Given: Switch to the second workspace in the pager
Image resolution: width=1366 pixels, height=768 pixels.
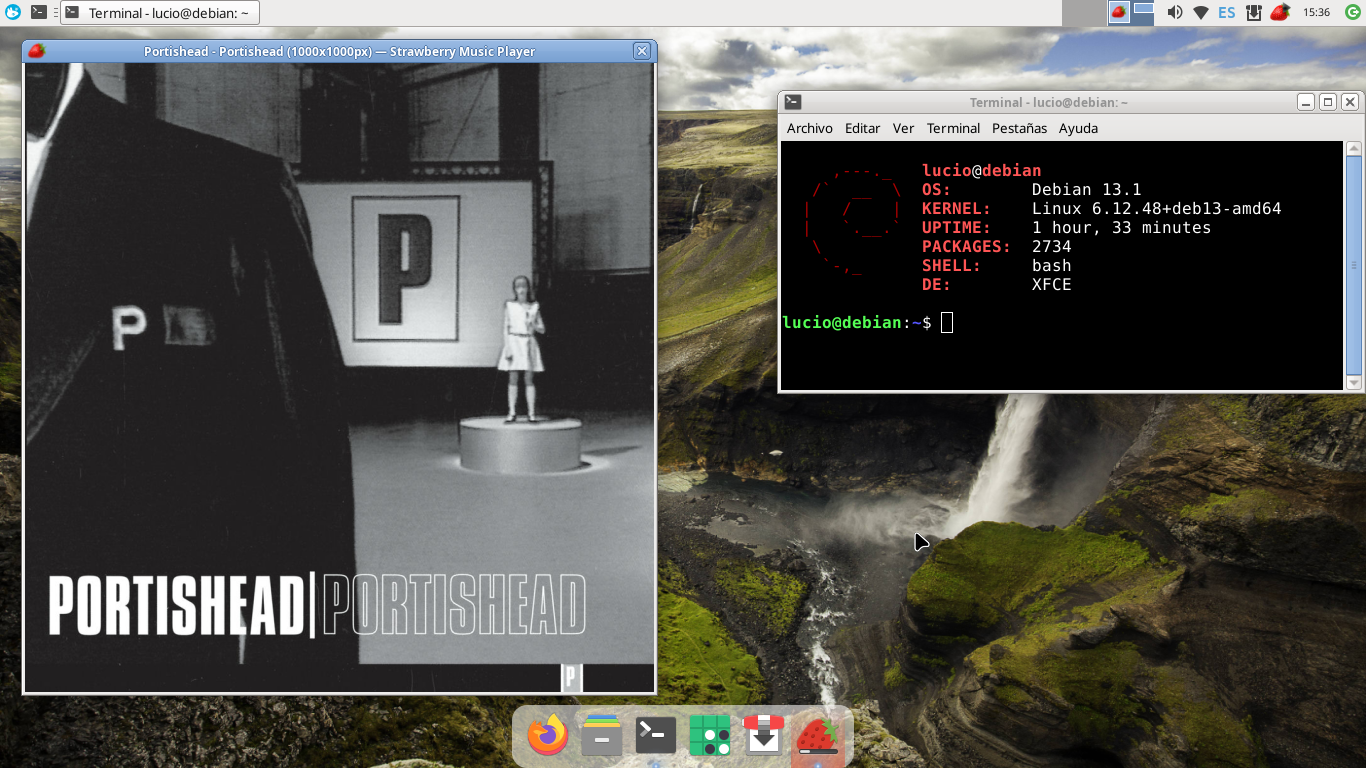Looking at the screenshot, I should pyautogui.click(x=1143, y=13).
